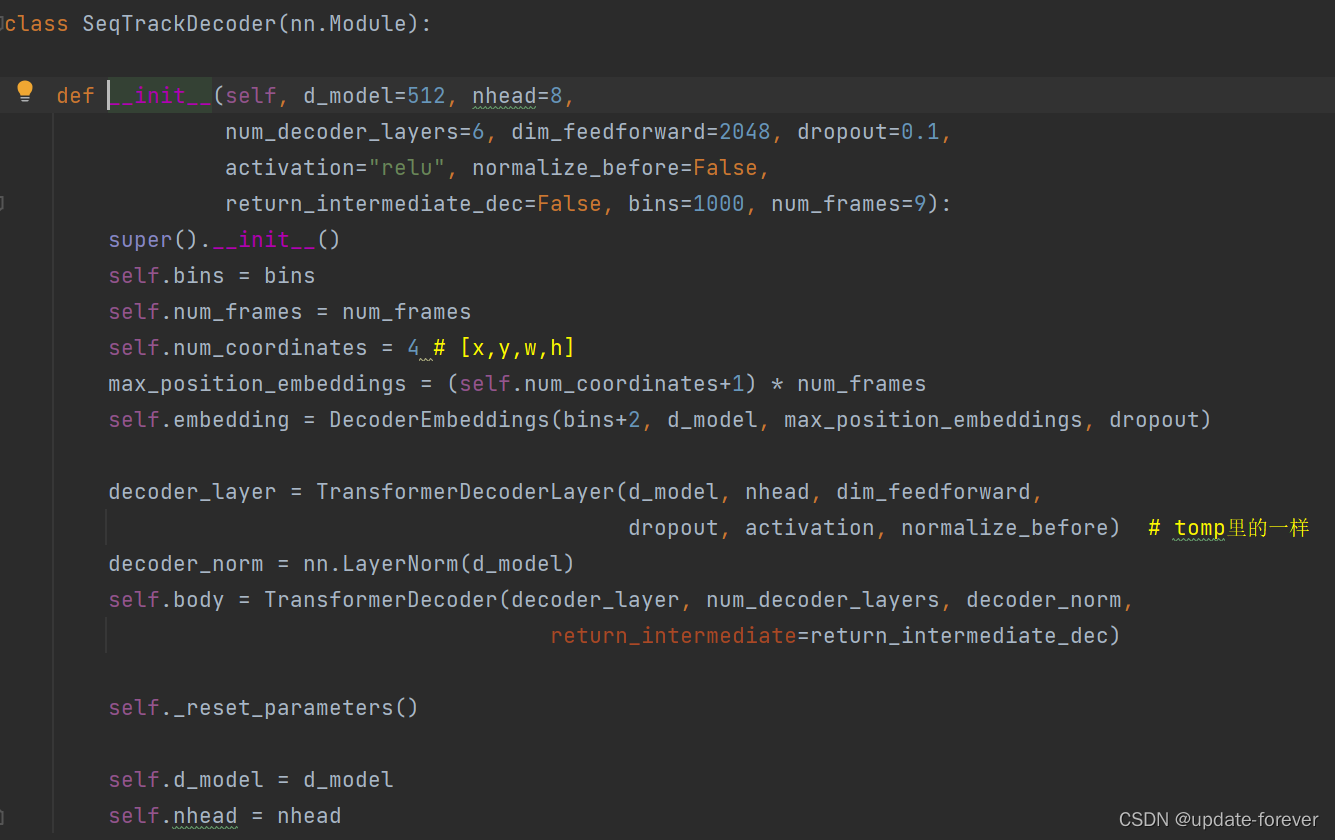Viewport: 1335px width, 840px height.
Task: Click the bins+2 argument
Action: click(x=602, y=420)
